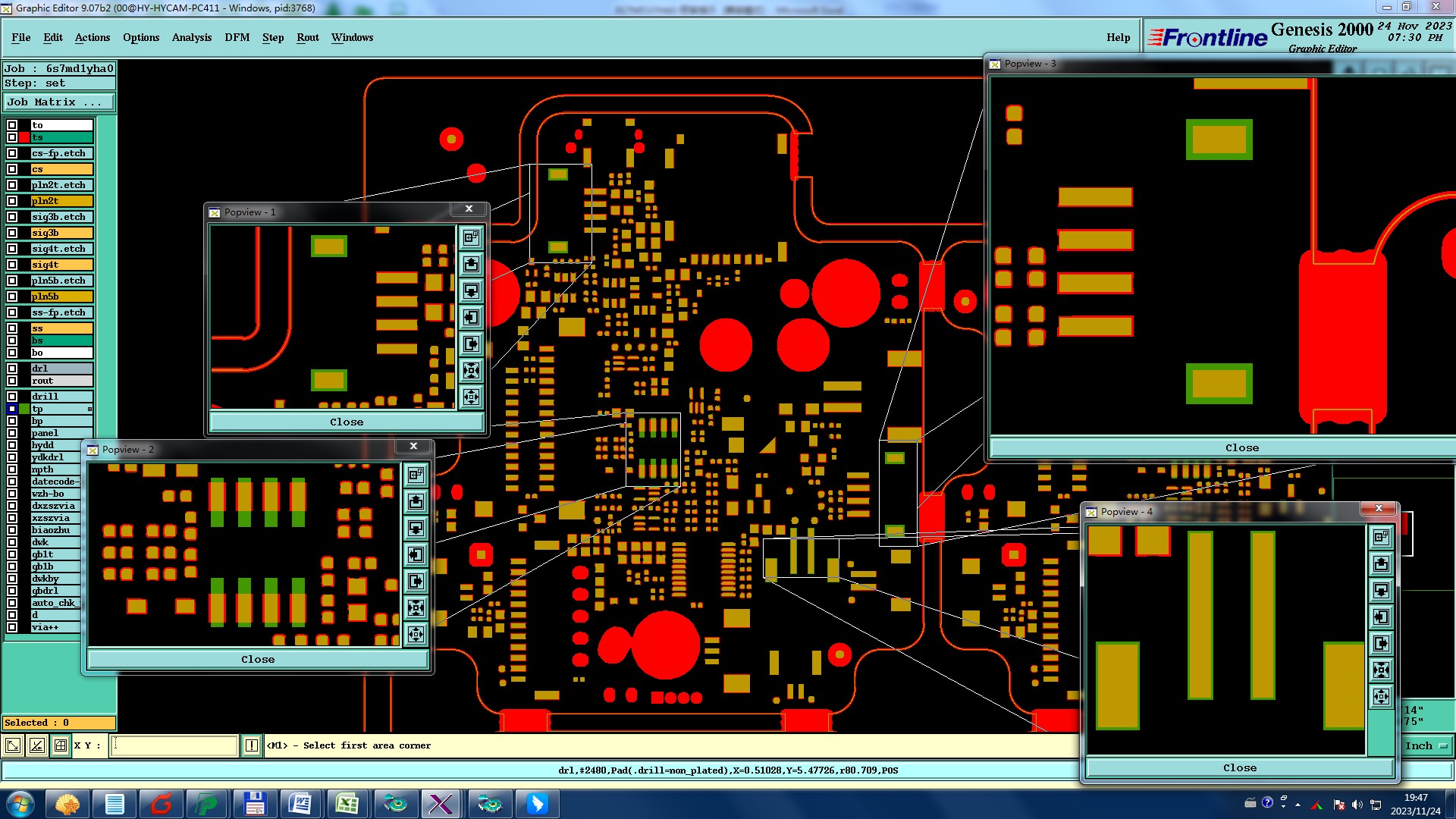Open the DFM menu
The height and width of the screenshot is (819, 1456).
237,37
